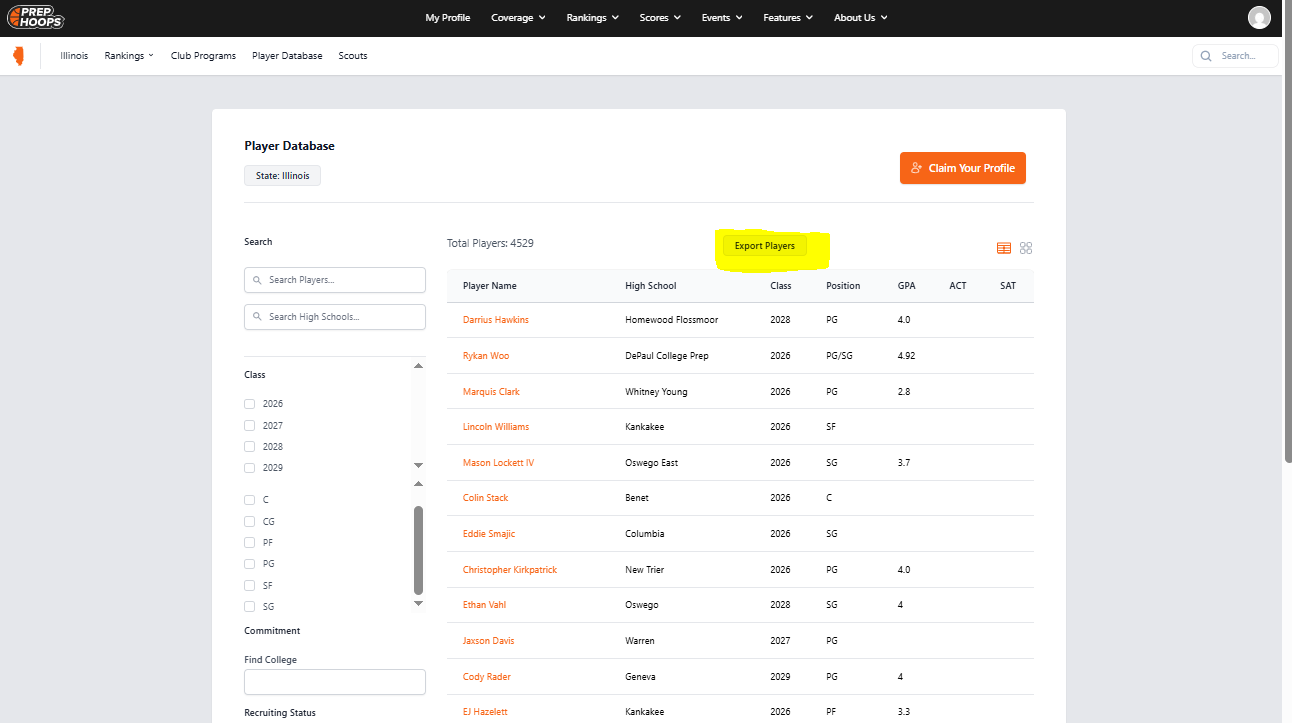Select the Illinois state outline icon
Image resolution: width=1292 pixels, height=723 pixels.
coord(17,55)
